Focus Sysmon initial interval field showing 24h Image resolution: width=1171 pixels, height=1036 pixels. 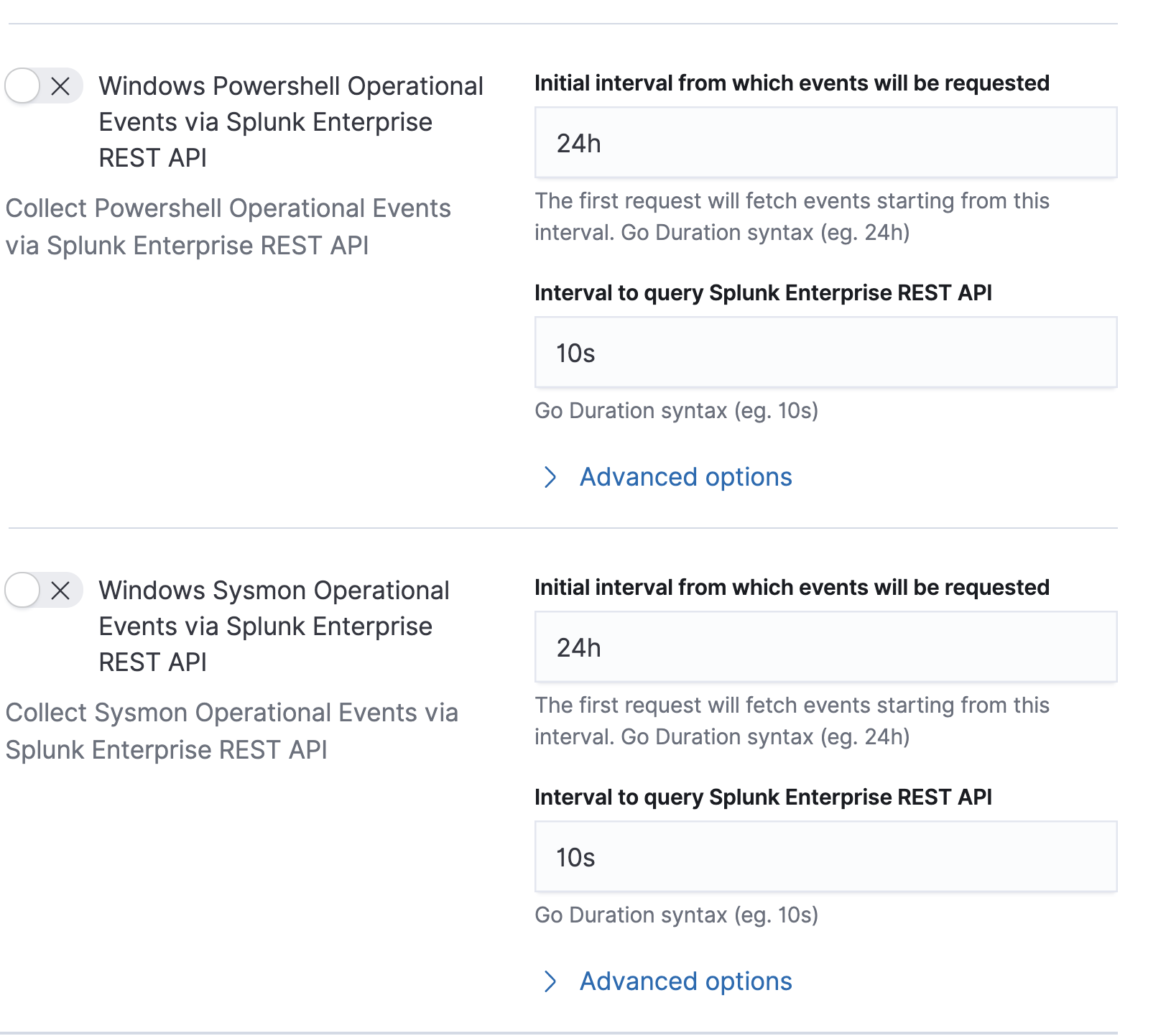(x=825, y=647)
